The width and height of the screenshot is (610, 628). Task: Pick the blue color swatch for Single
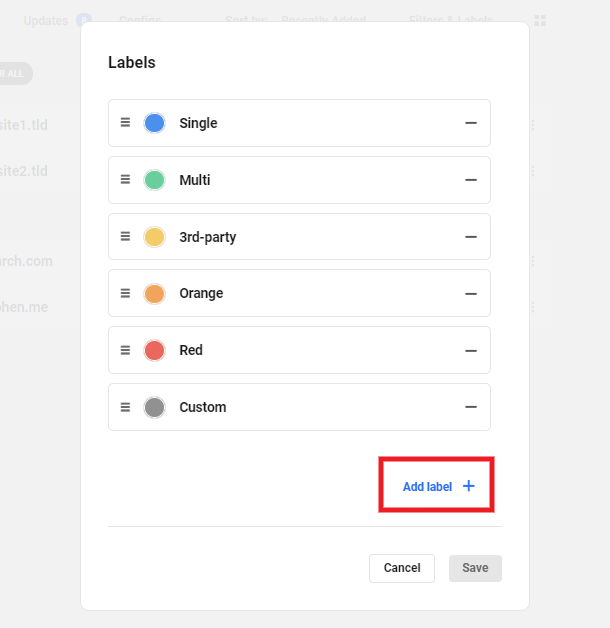(154, 123)
